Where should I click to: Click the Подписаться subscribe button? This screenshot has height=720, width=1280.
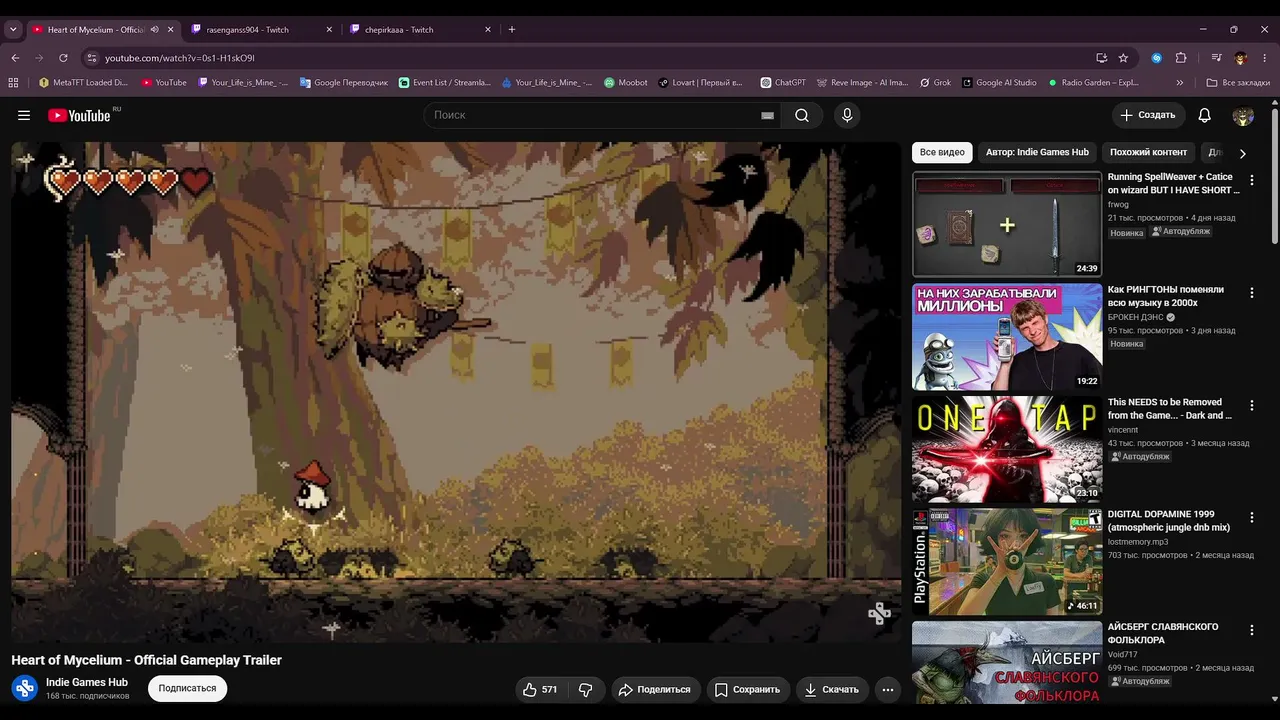(187, 689)
